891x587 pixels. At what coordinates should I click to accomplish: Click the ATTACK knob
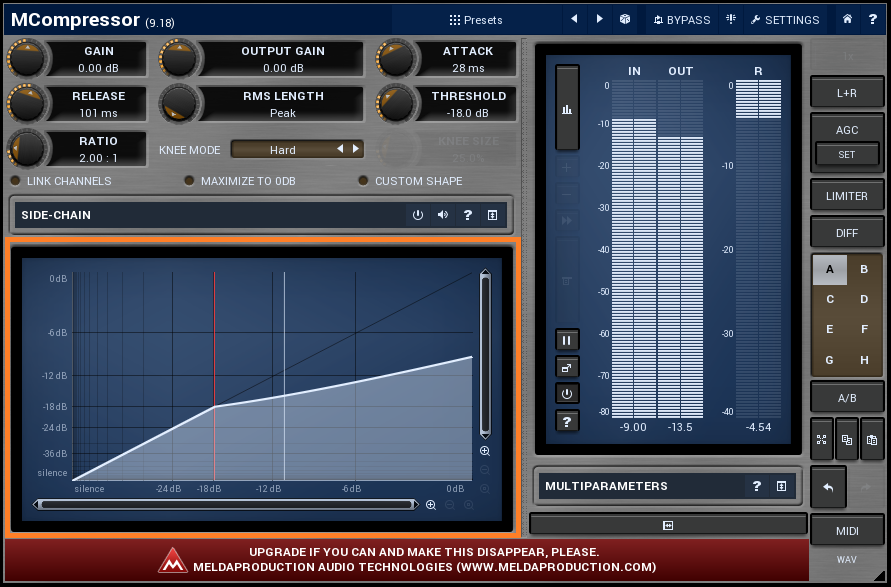coord(395,59)
